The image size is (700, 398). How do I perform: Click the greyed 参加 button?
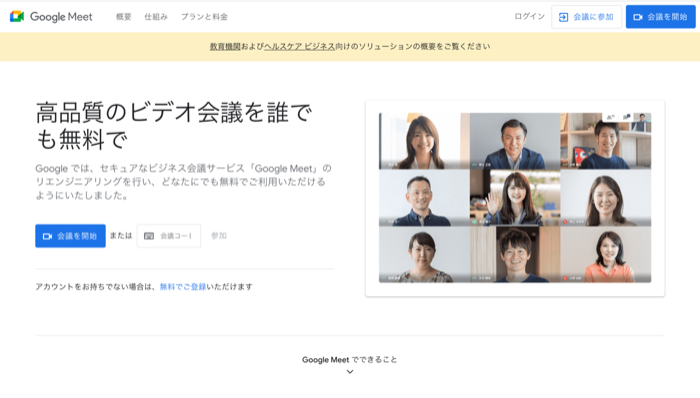pyautogui.click(x=219, y=236)
